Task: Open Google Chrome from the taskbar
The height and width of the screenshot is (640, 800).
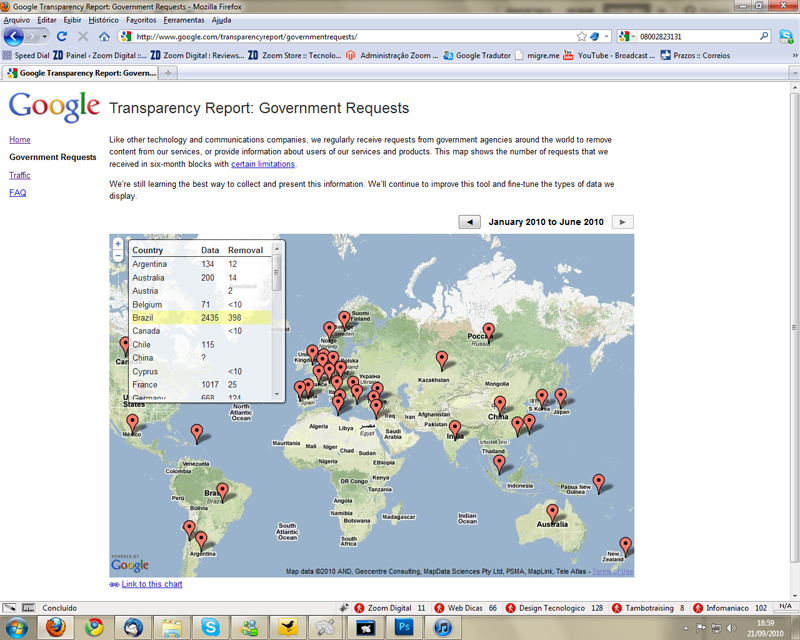Action: pyautogui.click(x=94, y=627)
